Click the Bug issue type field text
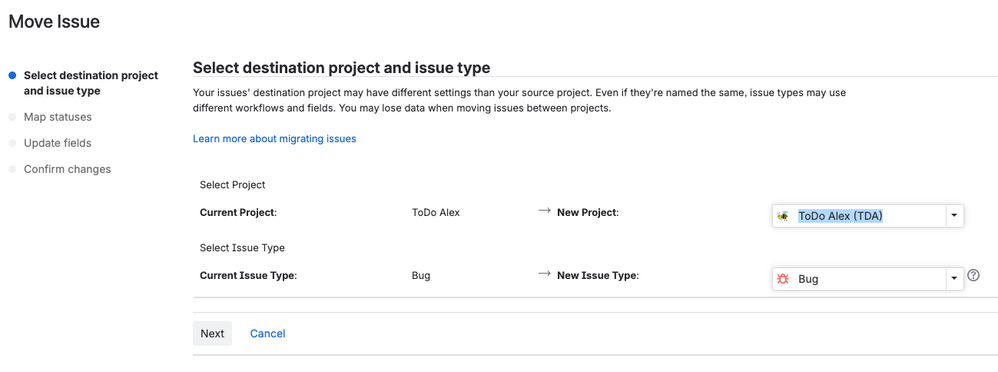The image size is (998, 372). [808, 279]
